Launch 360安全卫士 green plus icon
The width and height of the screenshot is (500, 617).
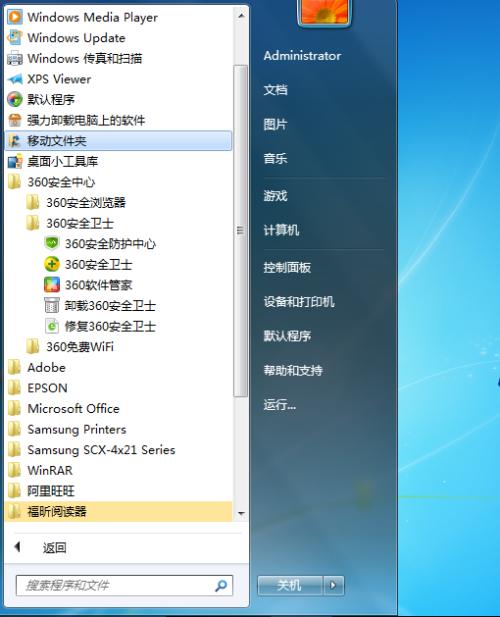point(52,264)
